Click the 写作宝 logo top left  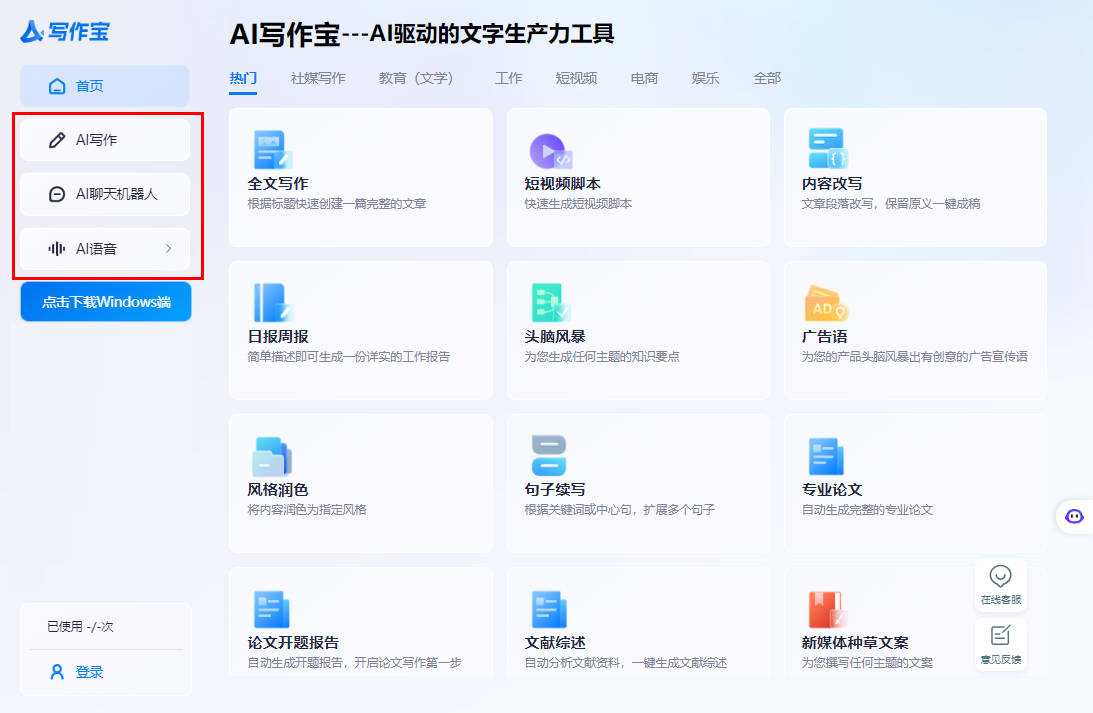tap(63, 32)
